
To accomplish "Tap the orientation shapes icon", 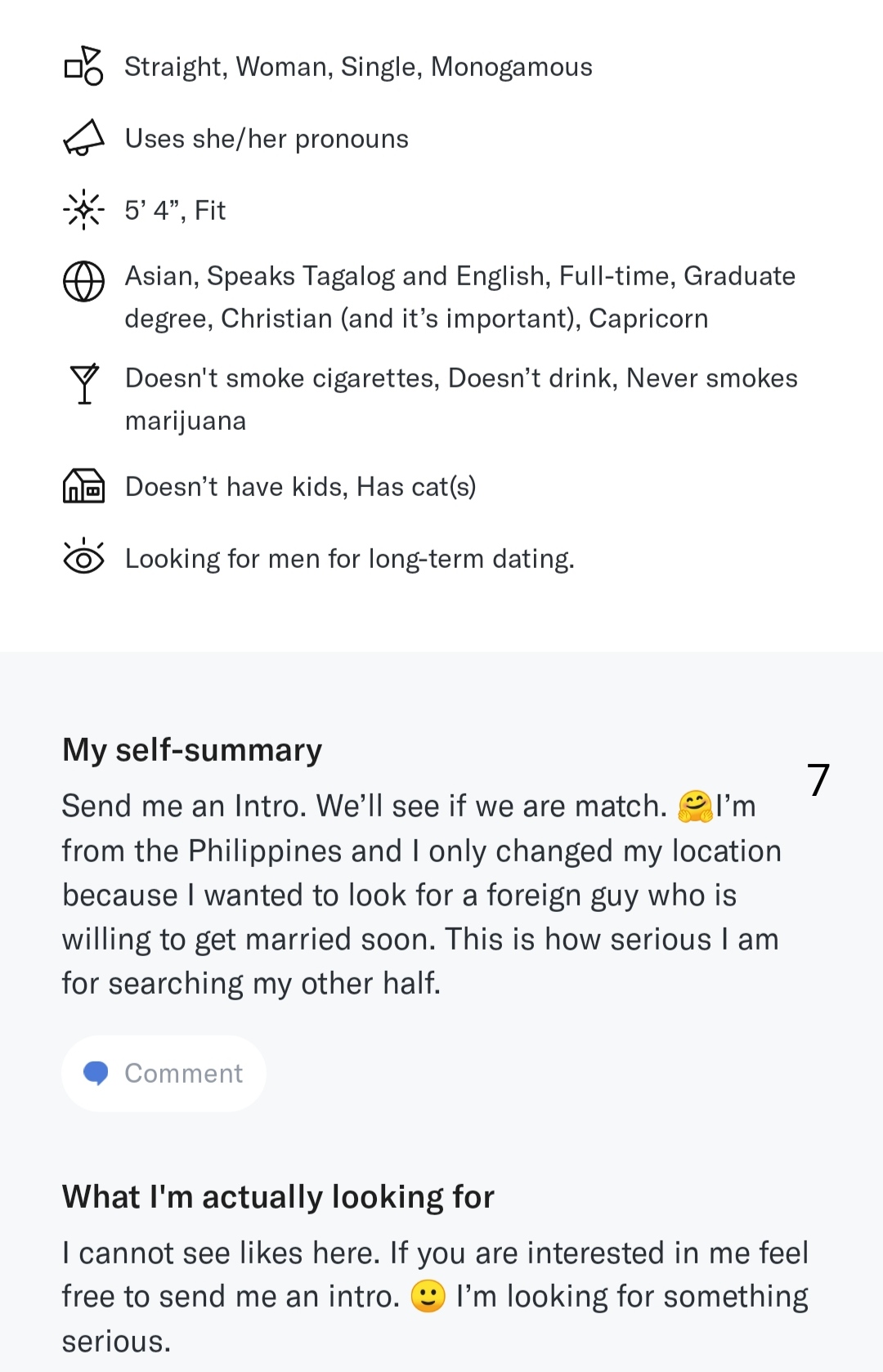I will [x=83, y=66].
